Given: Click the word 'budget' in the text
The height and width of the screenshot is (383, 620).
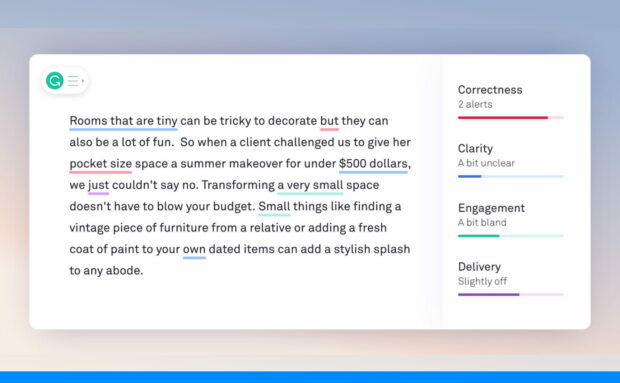Looking at the screenshot, I should pyautogui.click(x=233, y=207).
